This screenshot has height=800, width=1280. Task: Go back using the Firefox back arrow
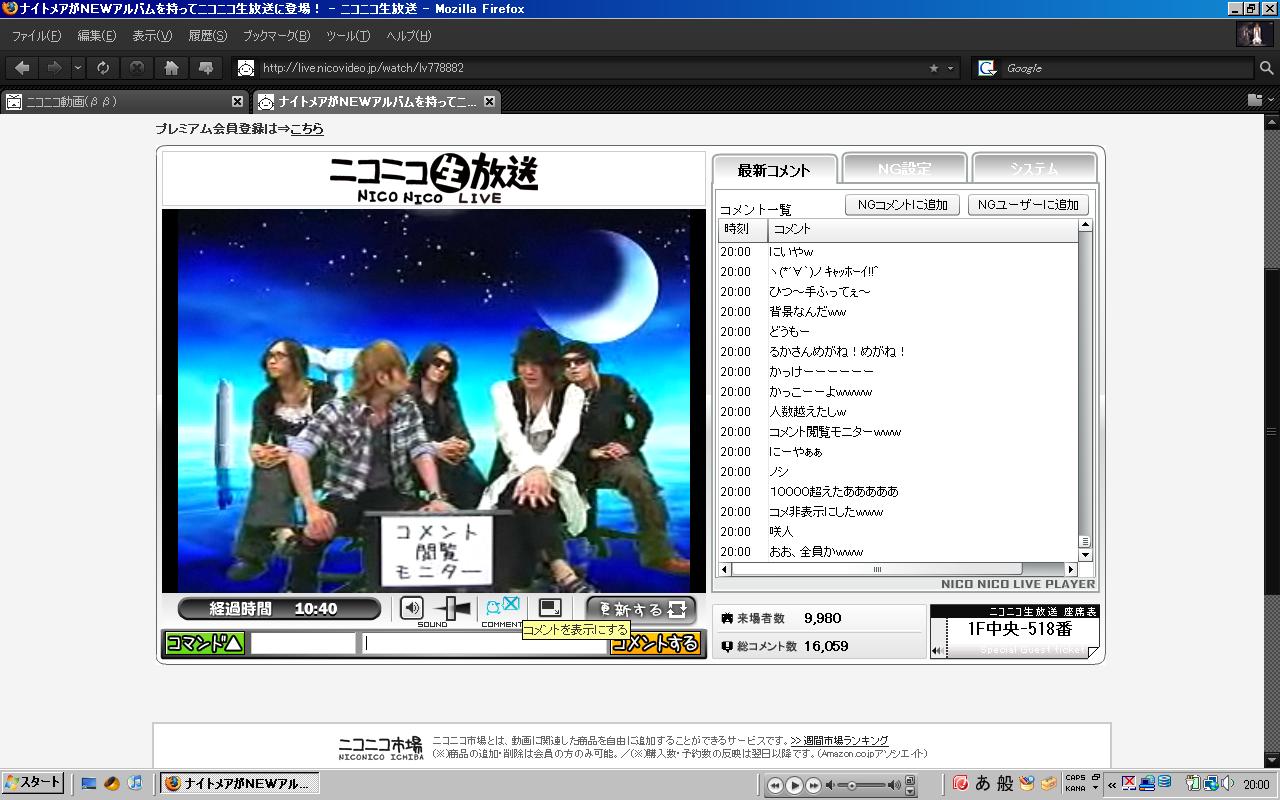coord(22,68)
